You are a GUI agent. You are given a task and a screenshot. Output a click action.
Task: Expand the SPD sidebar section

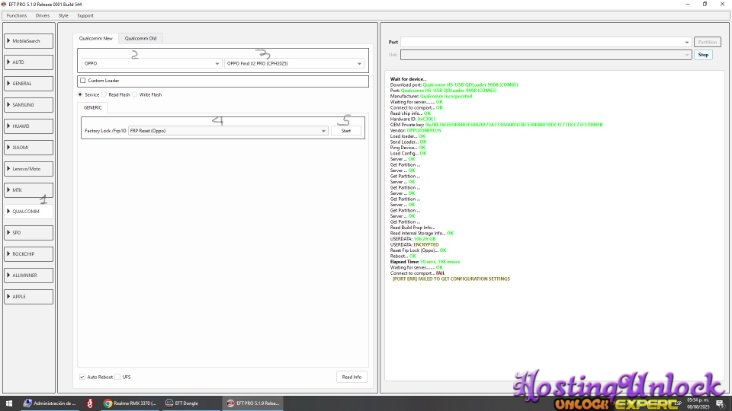pyautogui.click(x=29, y=233)
